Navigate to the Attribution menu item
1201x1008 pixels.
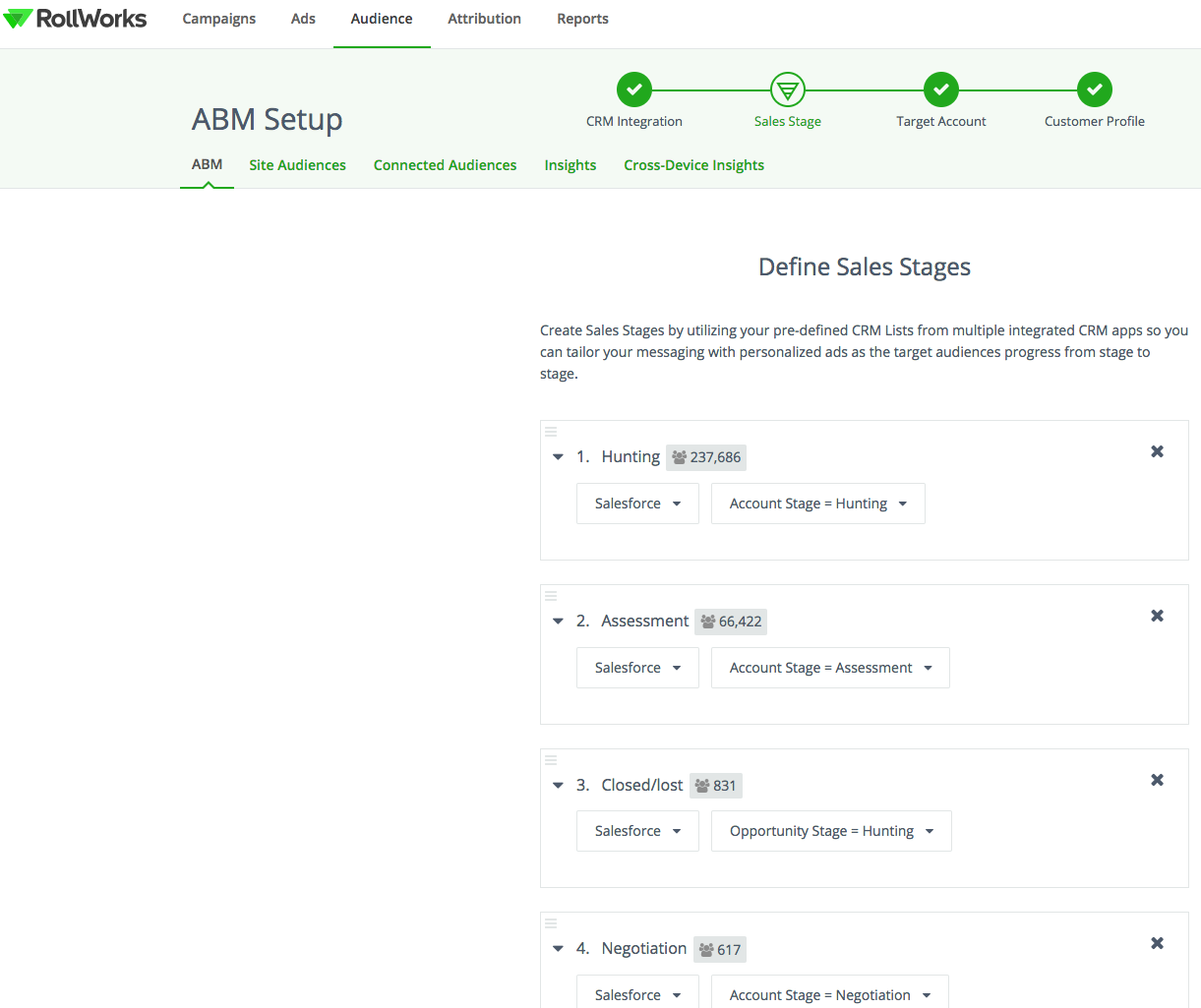tap(484, 18)
